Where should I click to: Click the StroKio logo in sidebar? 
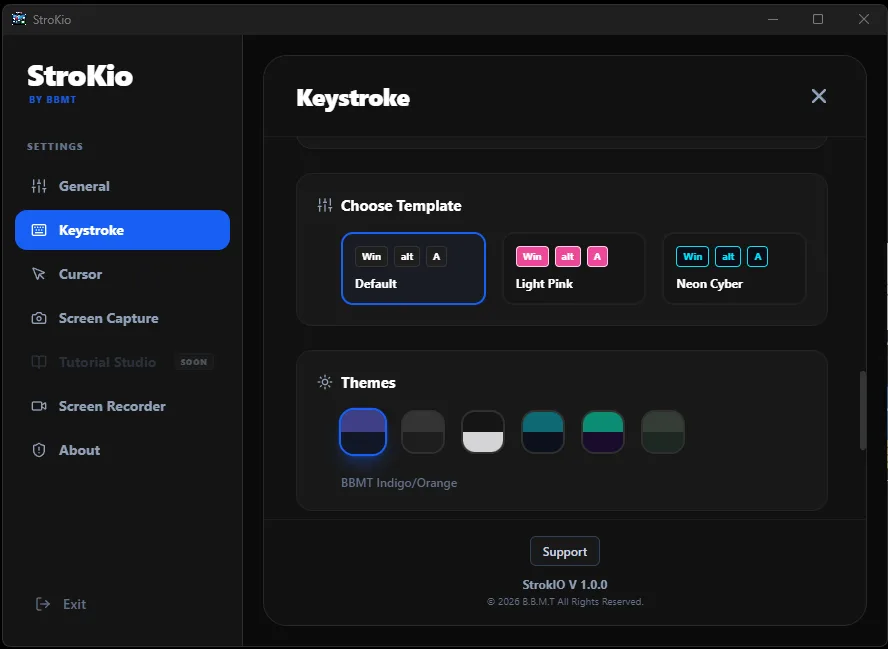80,76
